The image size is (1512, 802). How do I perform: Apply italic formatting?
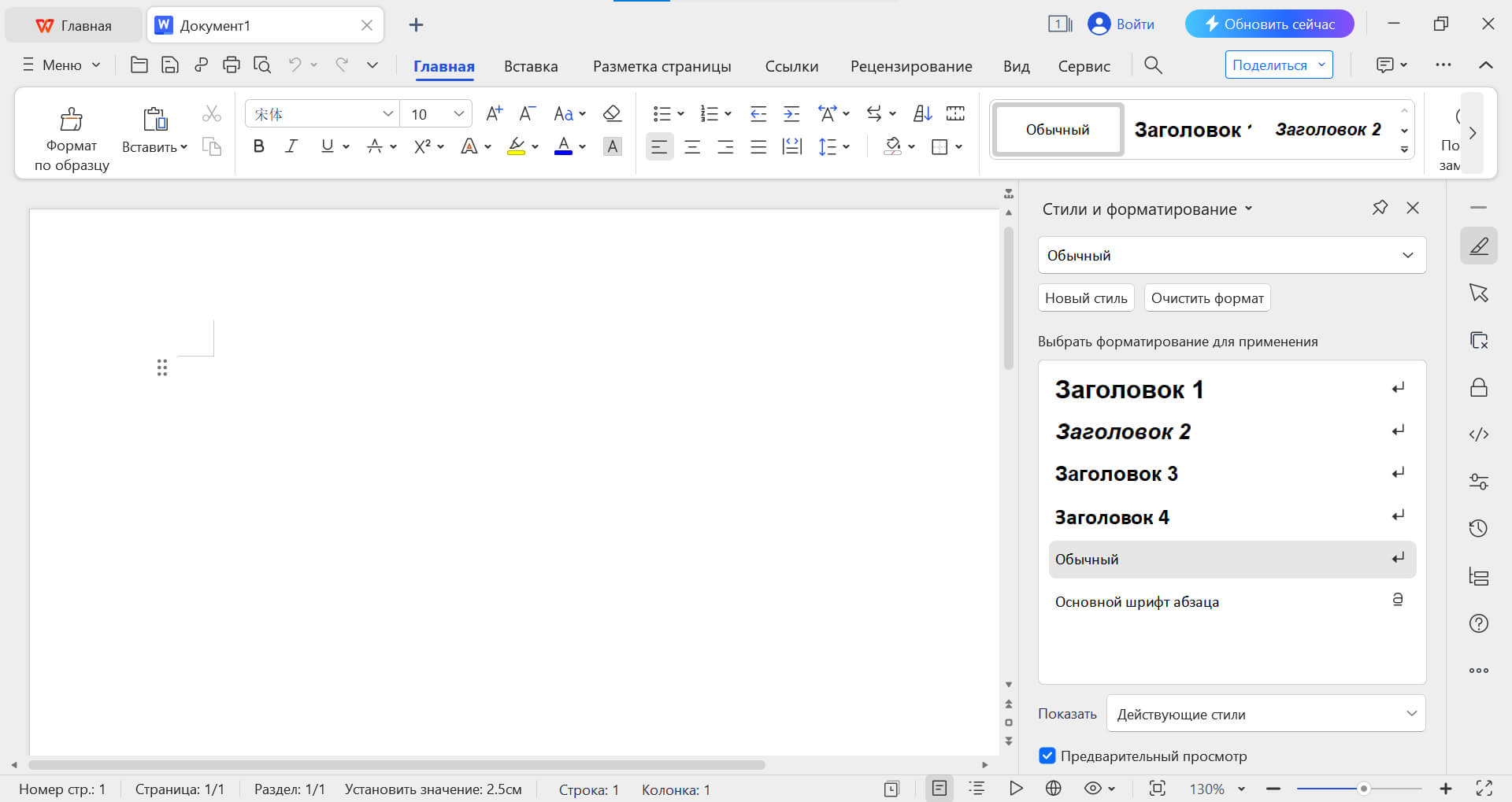click(291, 146)
